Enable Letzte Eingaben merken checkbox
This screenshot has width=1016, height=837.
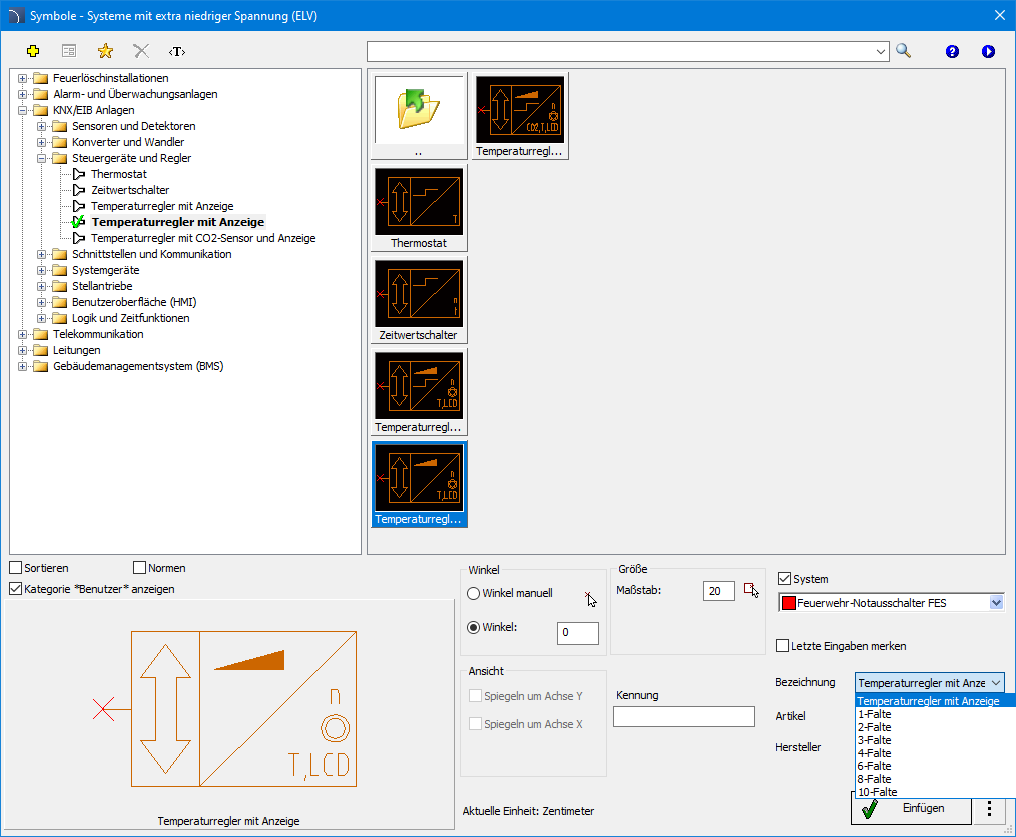(783, 646)
